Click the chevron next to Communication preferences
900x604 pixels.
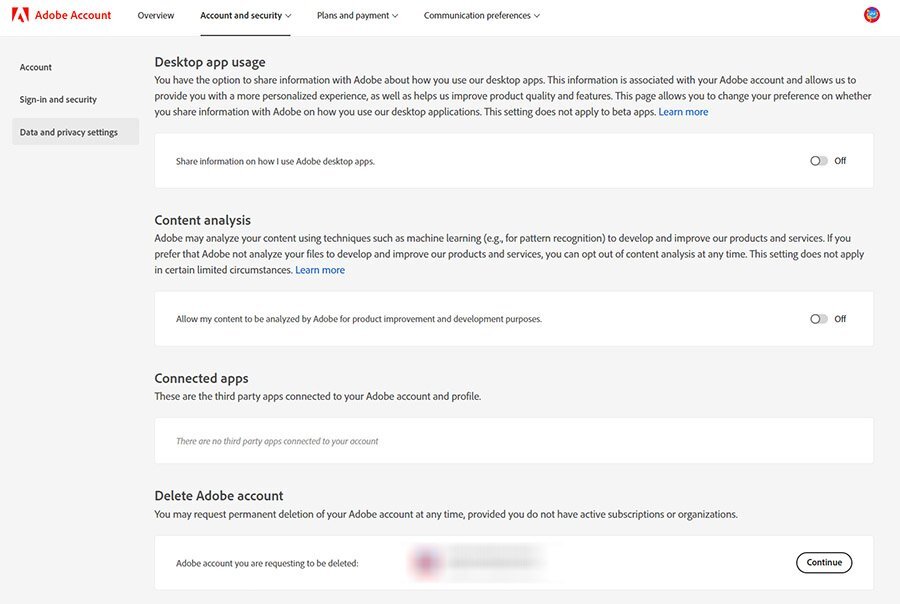point(537,16)
